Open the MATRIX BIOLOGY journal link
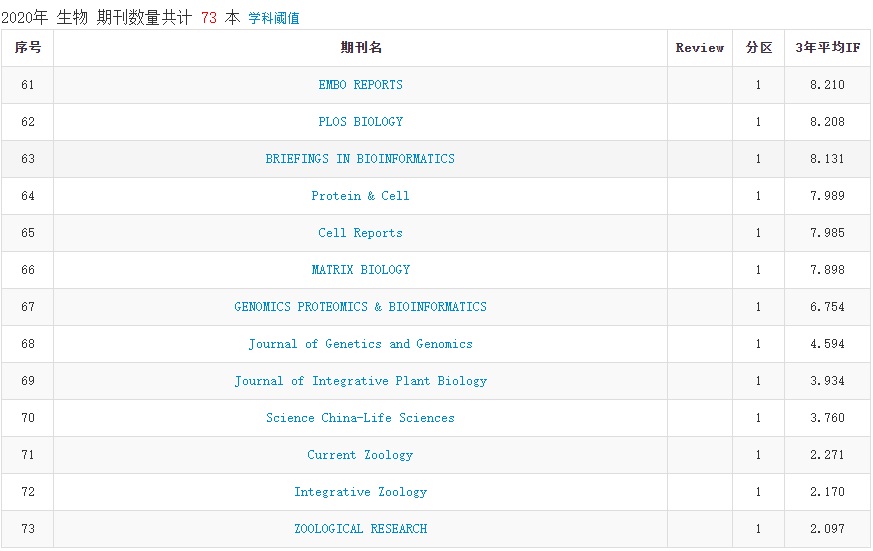The height and width of the screenshot is (551, 873). [x=360, y=270]
